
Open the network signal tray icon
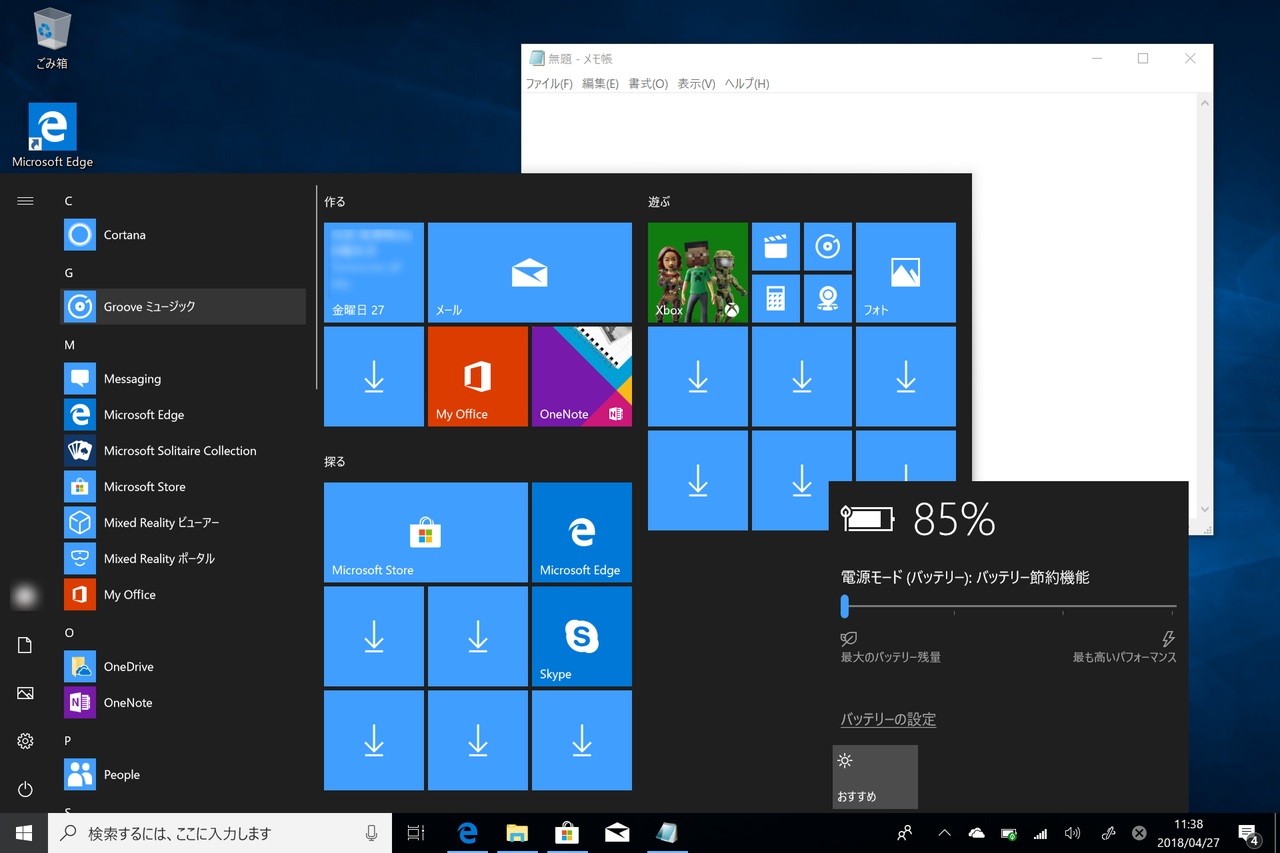1041,833
